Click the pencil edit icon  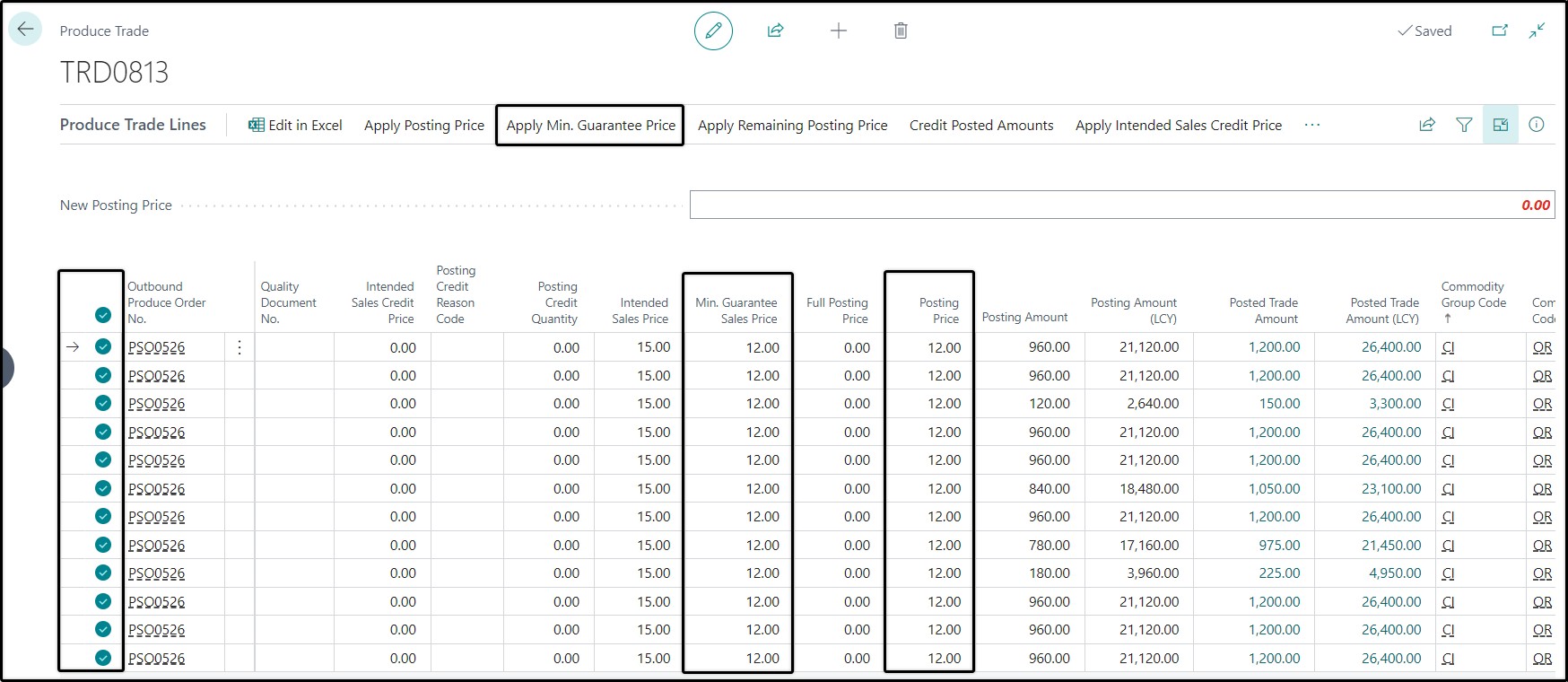click(713, 31)
